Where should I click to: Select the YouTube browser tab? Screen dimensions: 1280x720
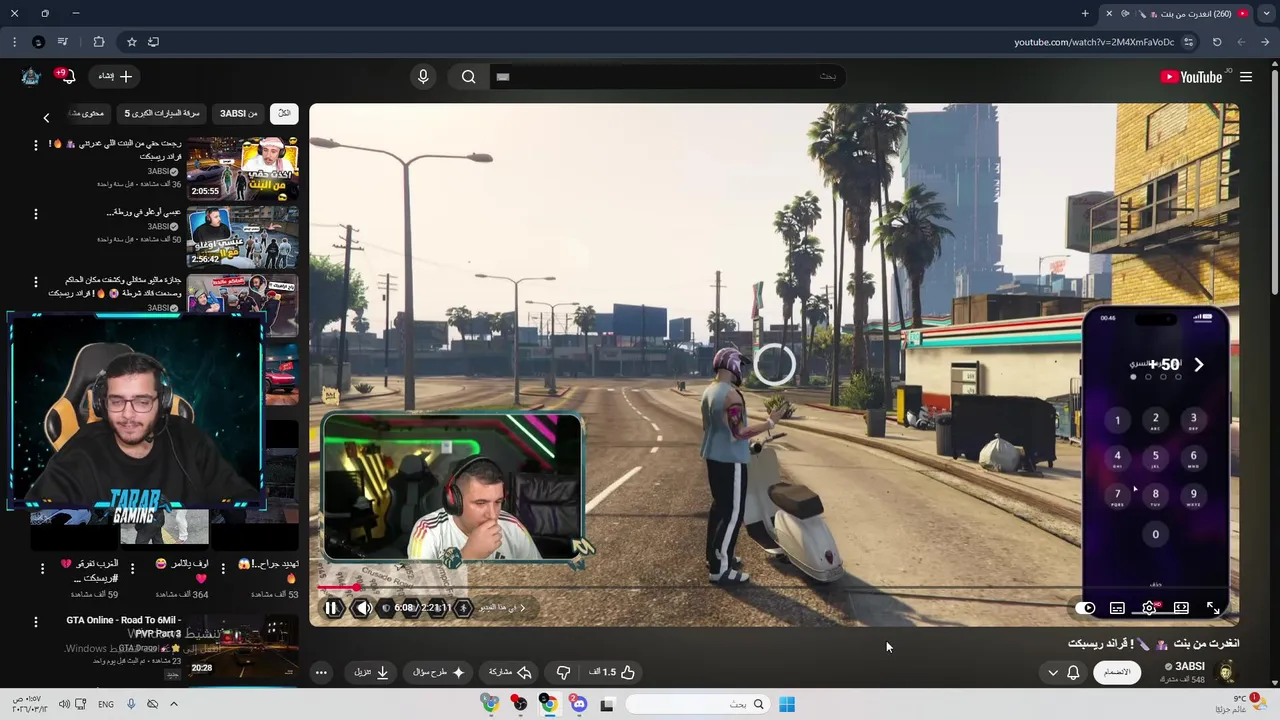pos(1178,14)
